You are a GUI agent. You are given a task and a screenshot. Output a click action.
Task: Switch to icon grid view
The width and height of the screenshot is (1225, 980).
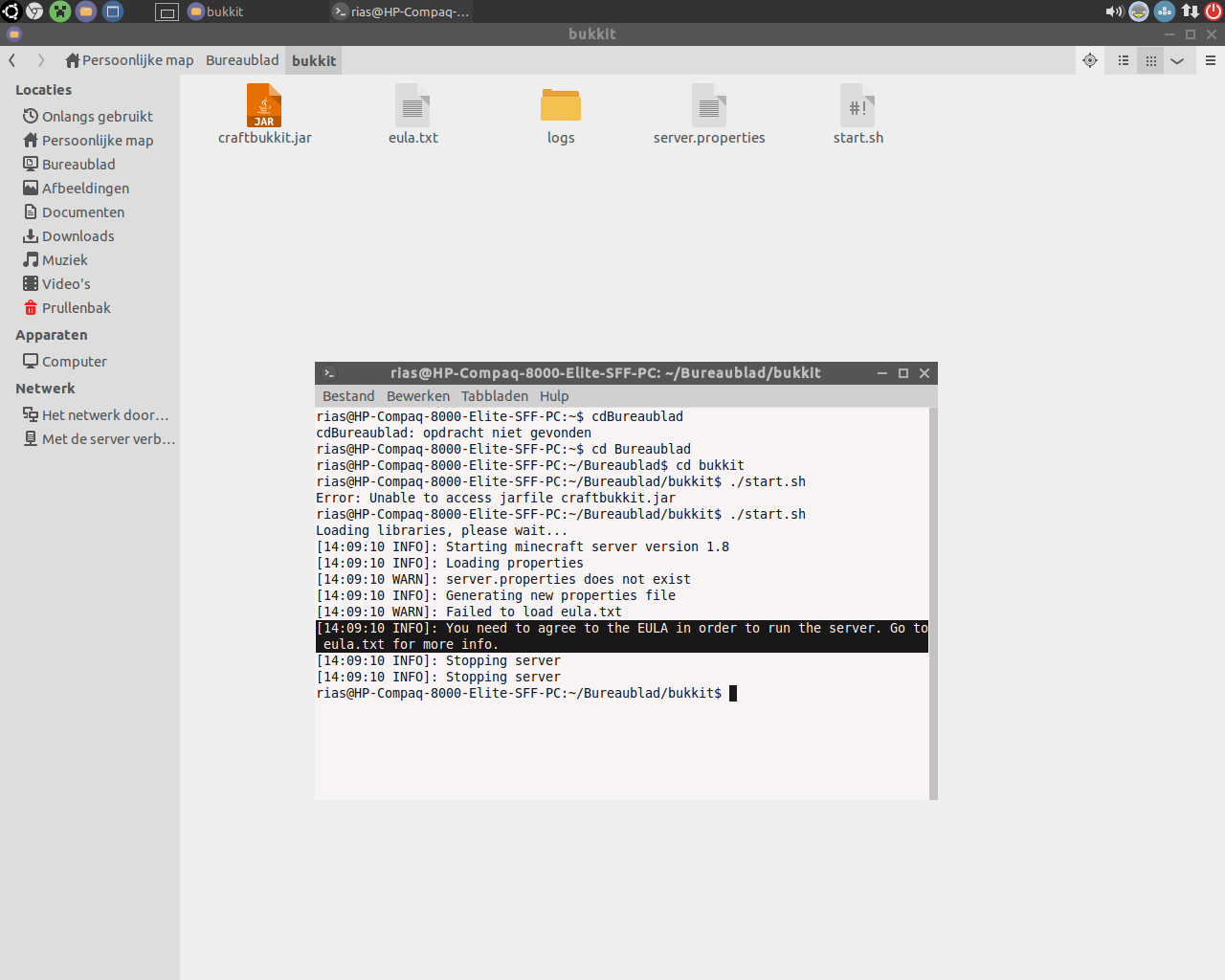click(1151, 60)
